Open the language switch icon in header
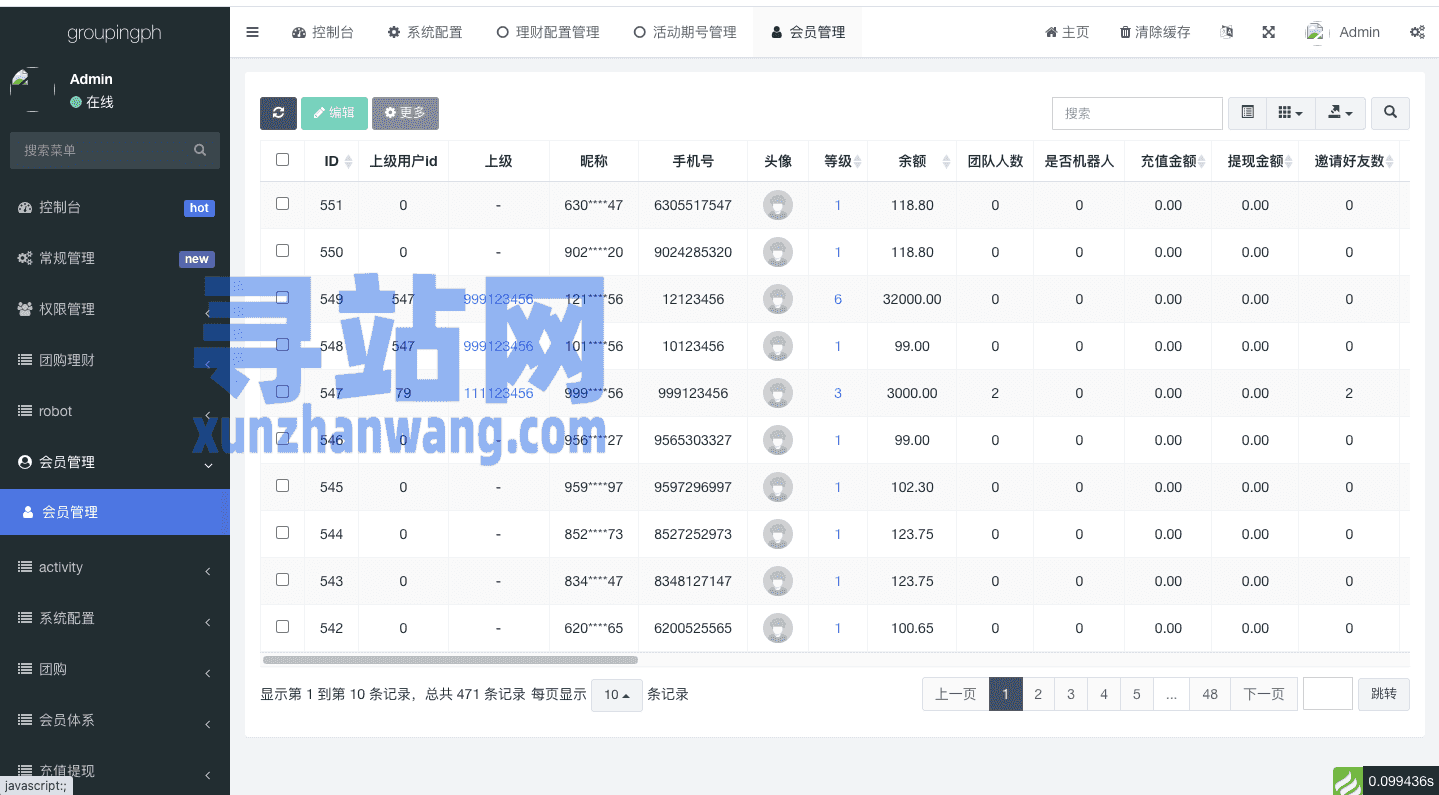 [x=1227, y=32]
